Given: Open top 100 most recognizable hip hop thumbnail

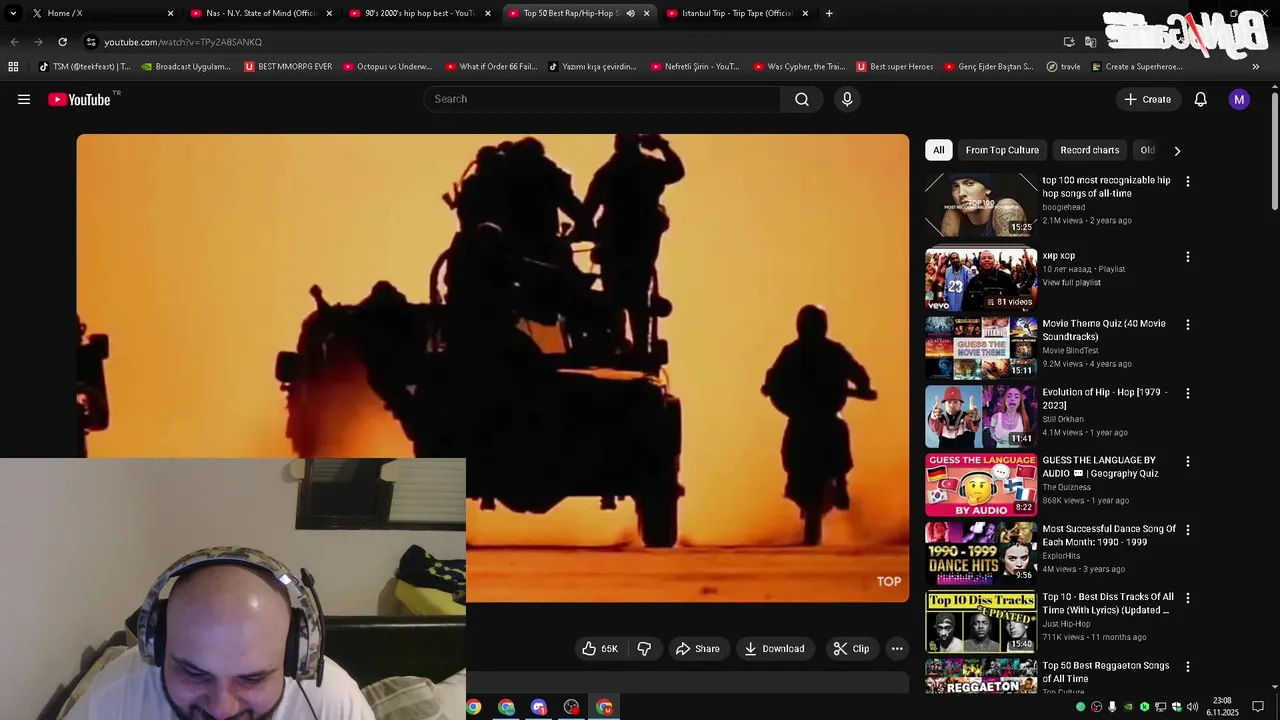Looking at the screenshot, I should (x=981, y=205).
